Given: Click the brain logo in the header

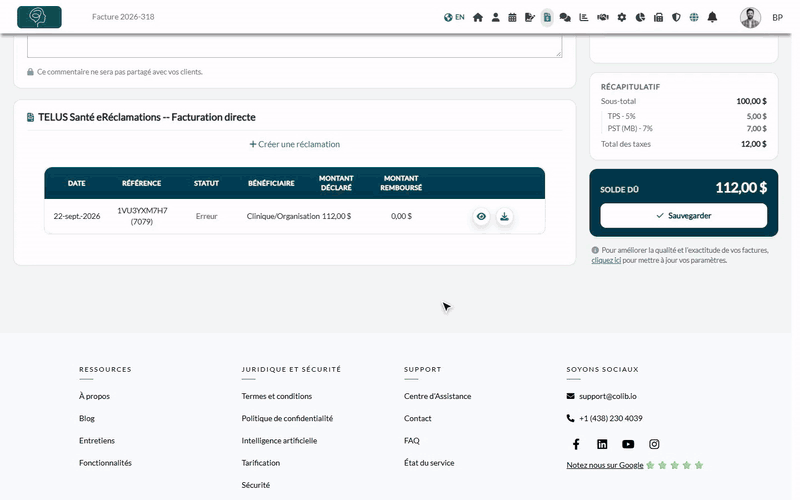Looking at the screenshot, I should [x=39, y=17].
